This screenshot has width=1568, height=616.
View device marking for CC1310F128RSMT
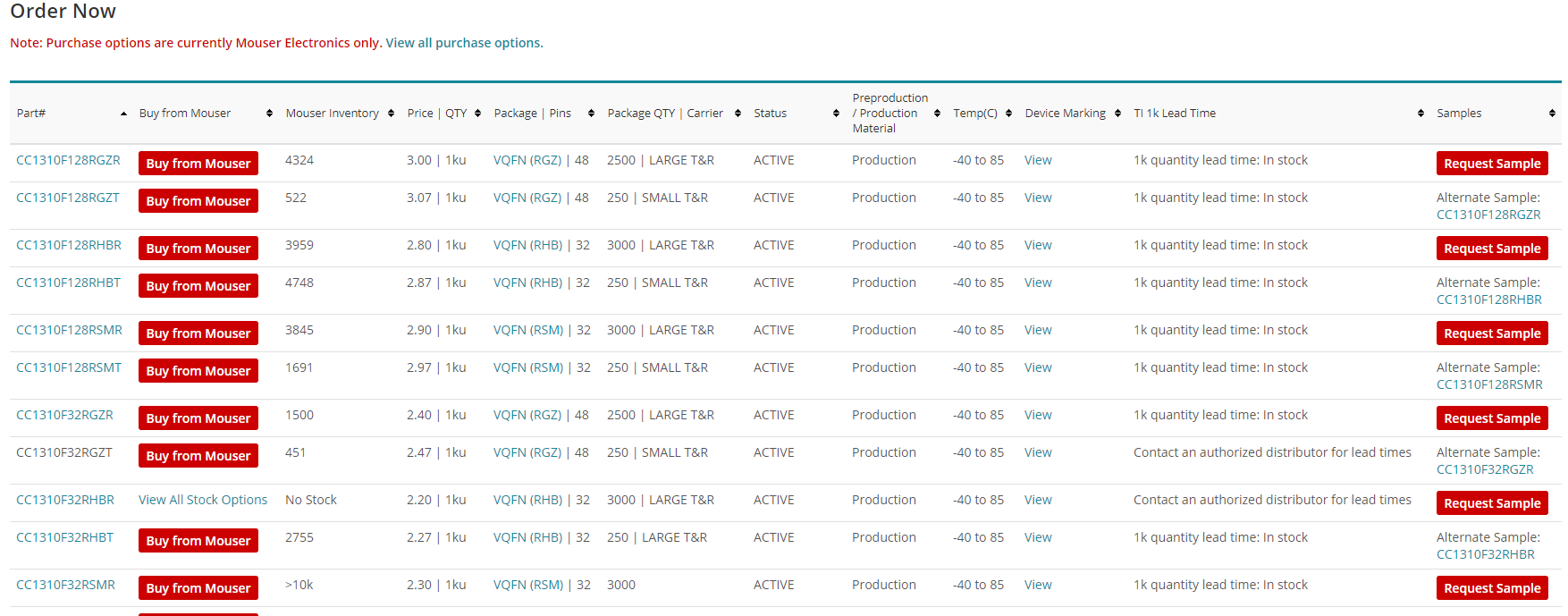(x=1038, y=367)
